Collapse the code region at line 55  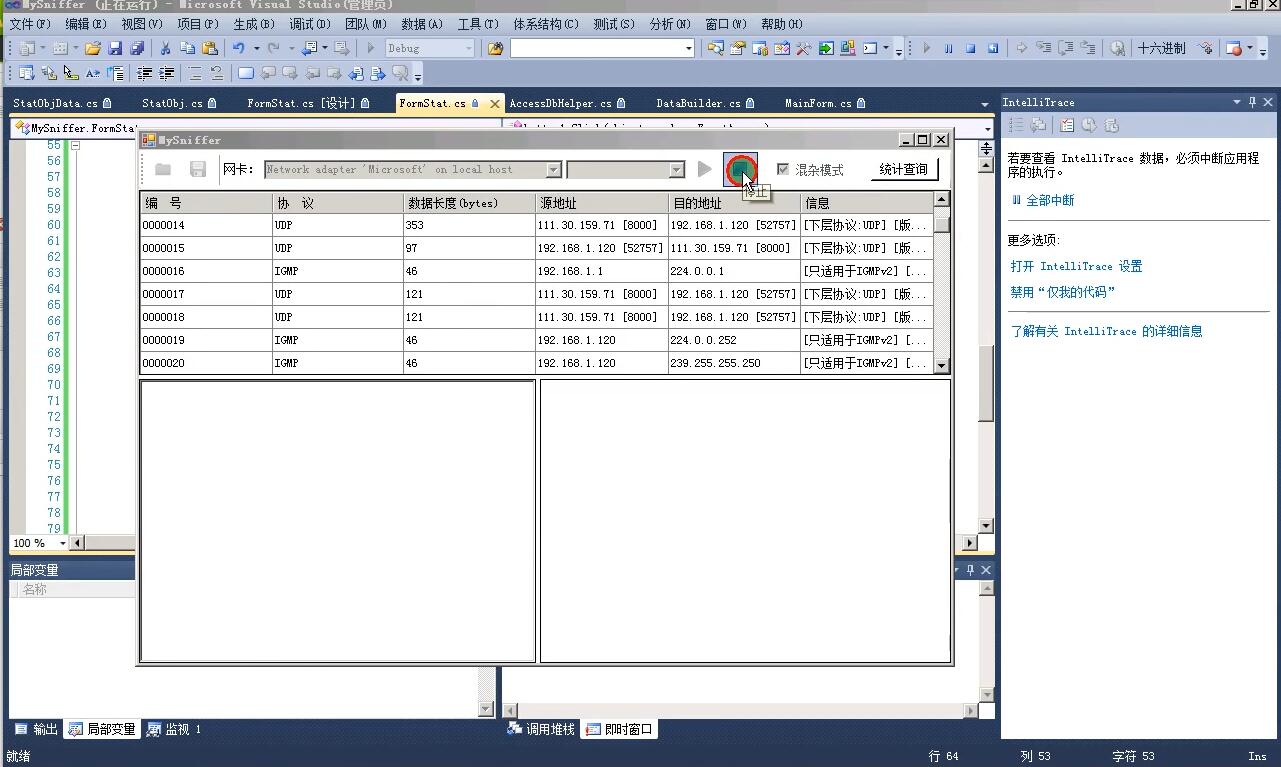(75, 145)
